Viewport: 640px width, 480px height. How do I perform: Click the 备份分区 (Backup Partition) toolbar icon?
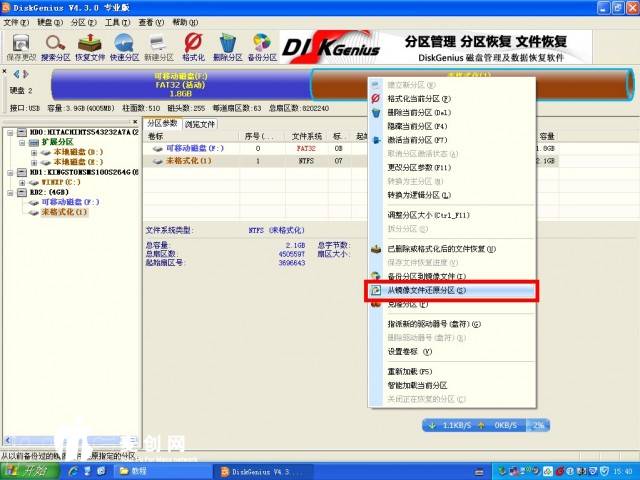(262, 46)
